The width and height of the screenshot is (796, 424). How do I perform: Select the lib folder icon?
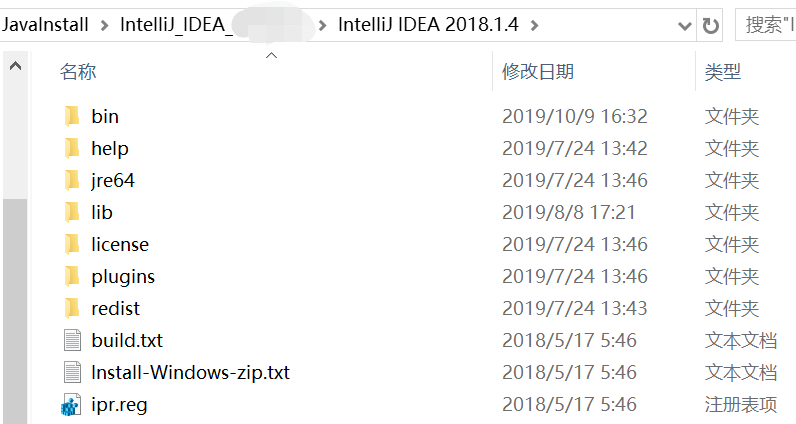(71, 212)
